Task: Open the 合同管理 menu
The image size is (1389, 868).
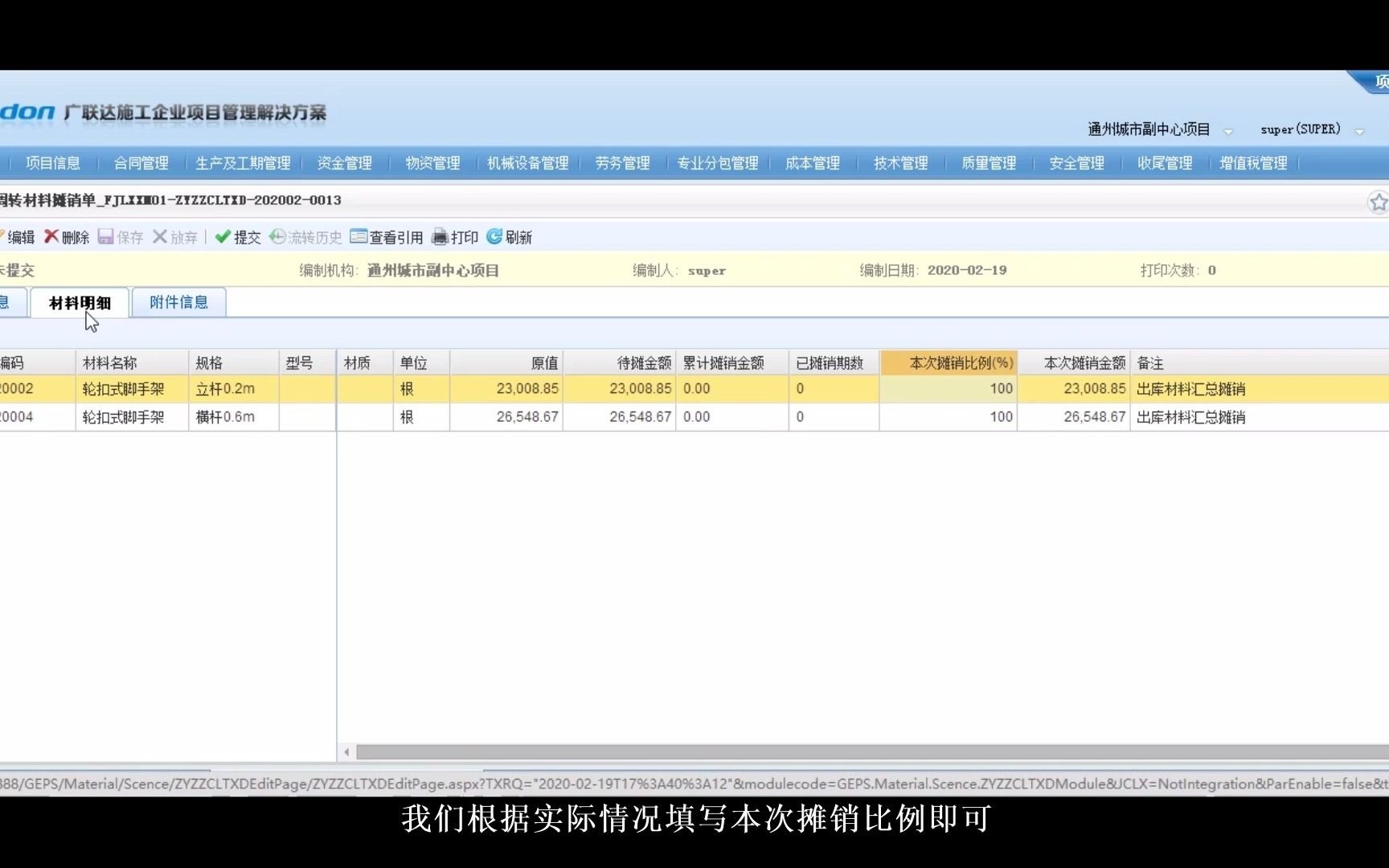Action: 141,163
